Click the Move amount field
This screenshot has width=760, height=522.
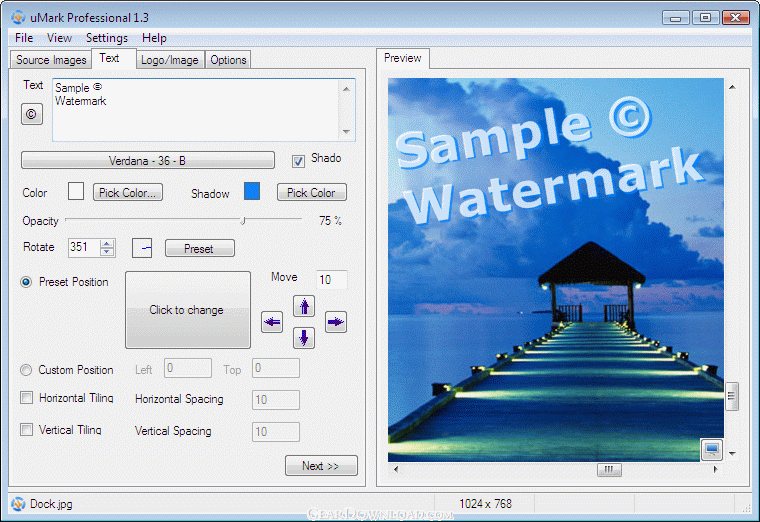coord(332,280)
